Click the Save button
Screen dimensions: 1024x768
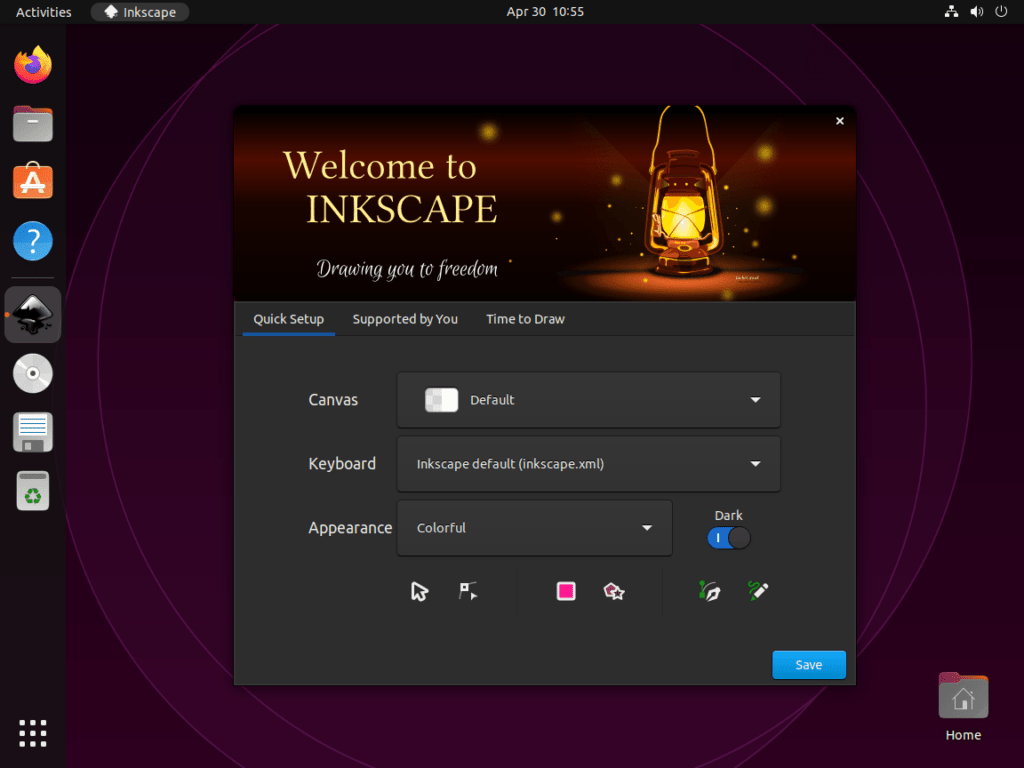(x=808, y=664)
